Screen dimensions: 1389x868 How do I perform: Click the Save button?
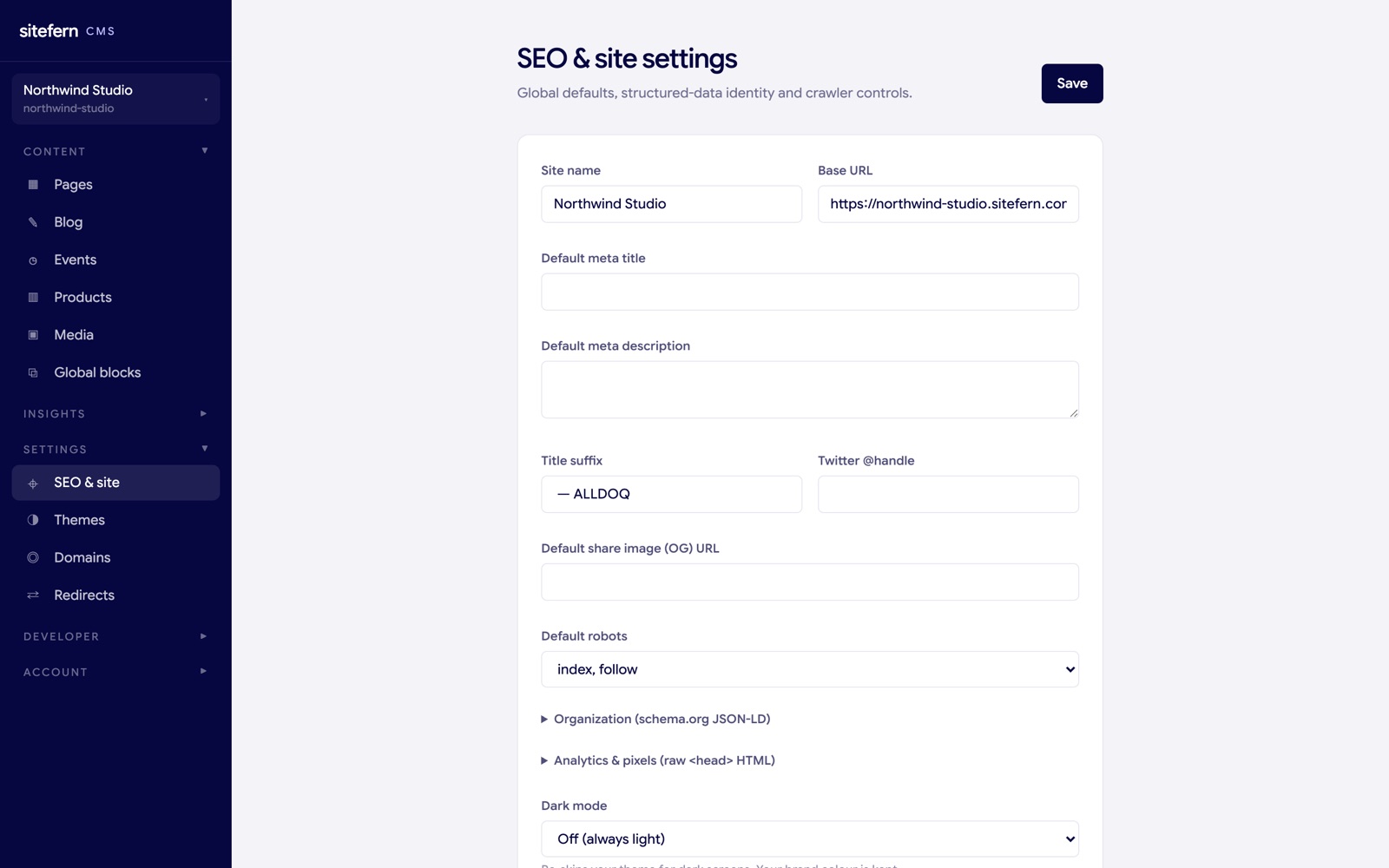pos(1072,83)
